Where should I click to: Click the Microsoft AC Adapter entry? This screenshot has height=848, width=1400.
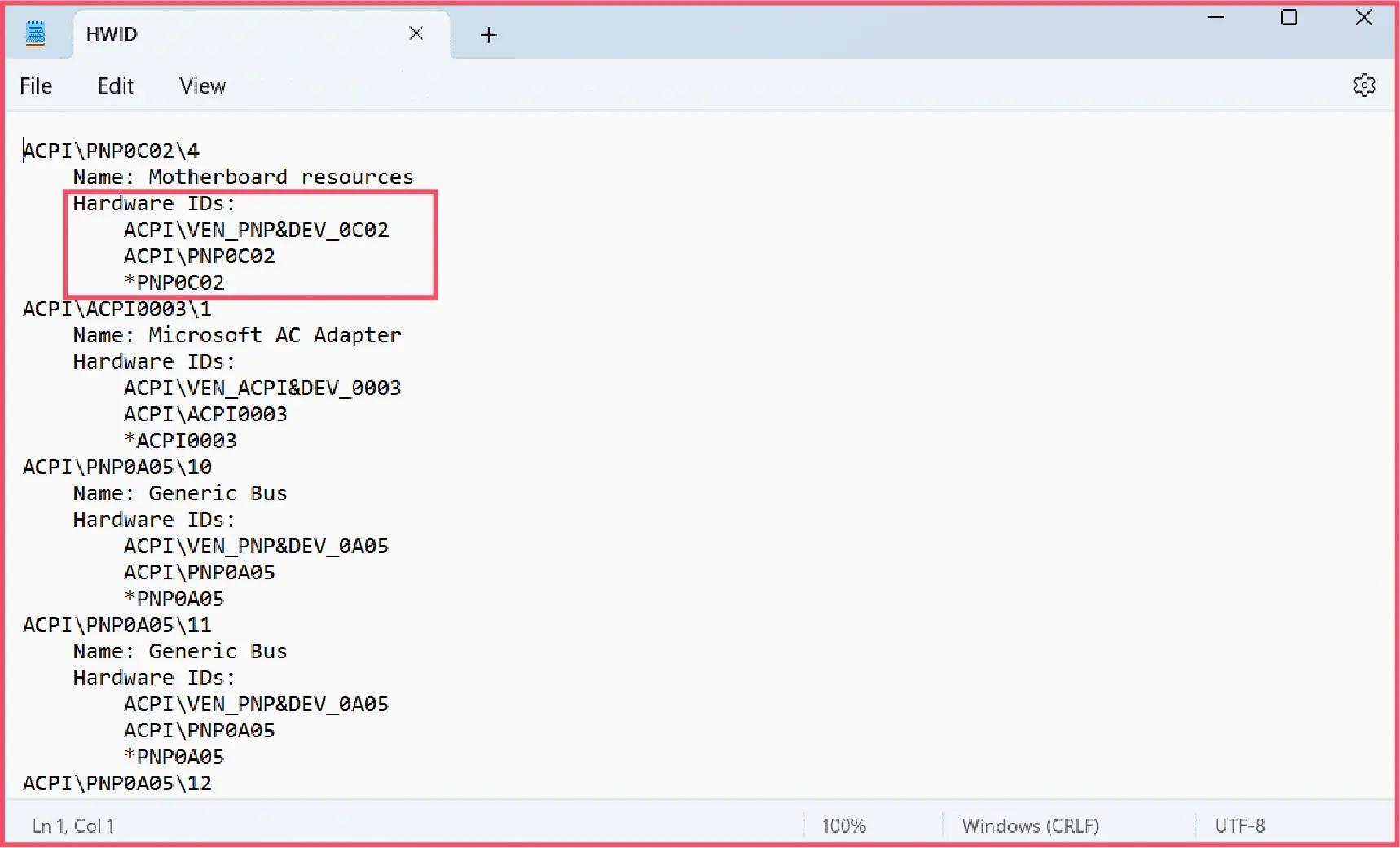[x=274, y=335]
